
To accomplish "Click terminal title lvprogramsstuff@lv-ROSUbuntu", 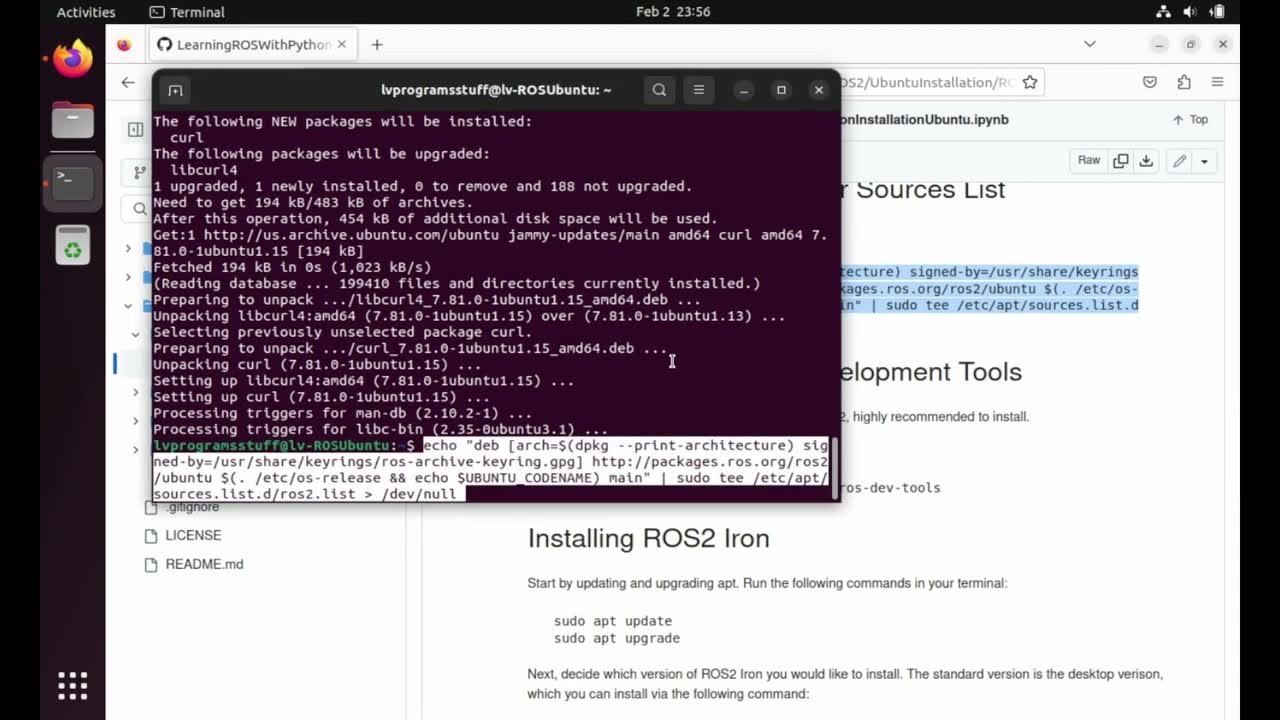I will point(496,90).
